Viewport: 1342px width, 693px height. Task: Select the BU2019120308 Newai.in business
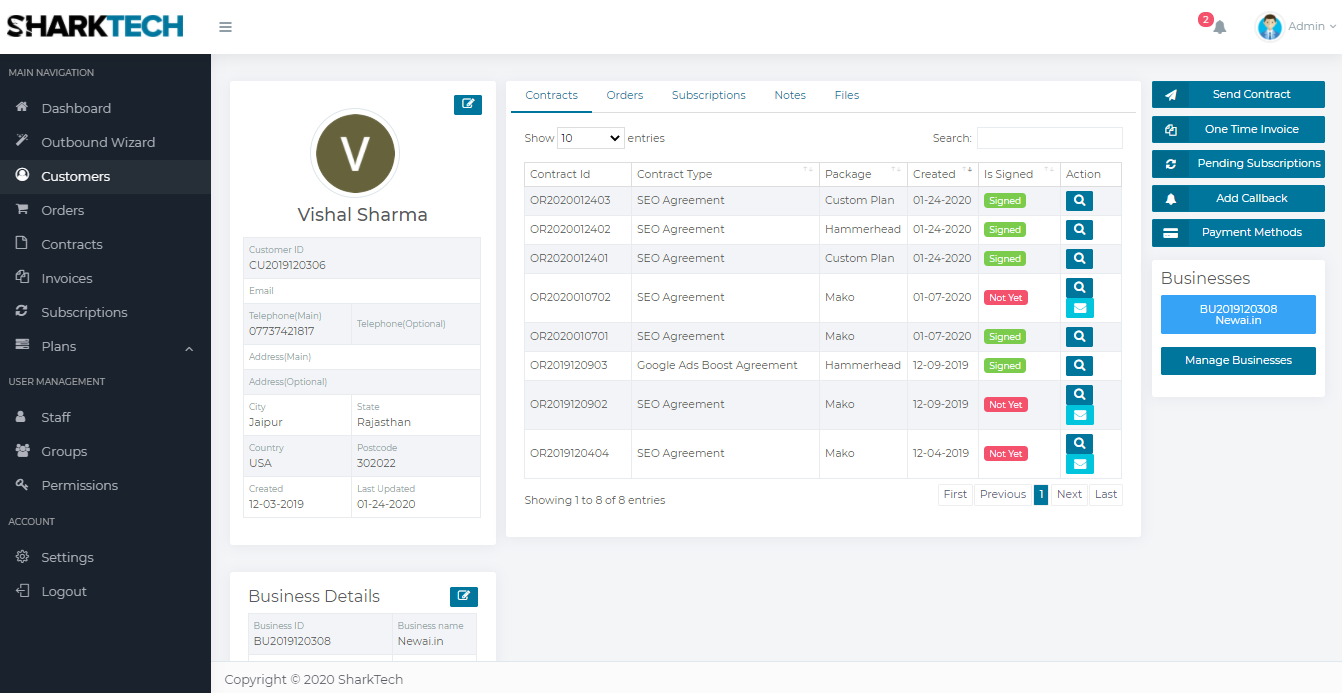coord(1238,314)
